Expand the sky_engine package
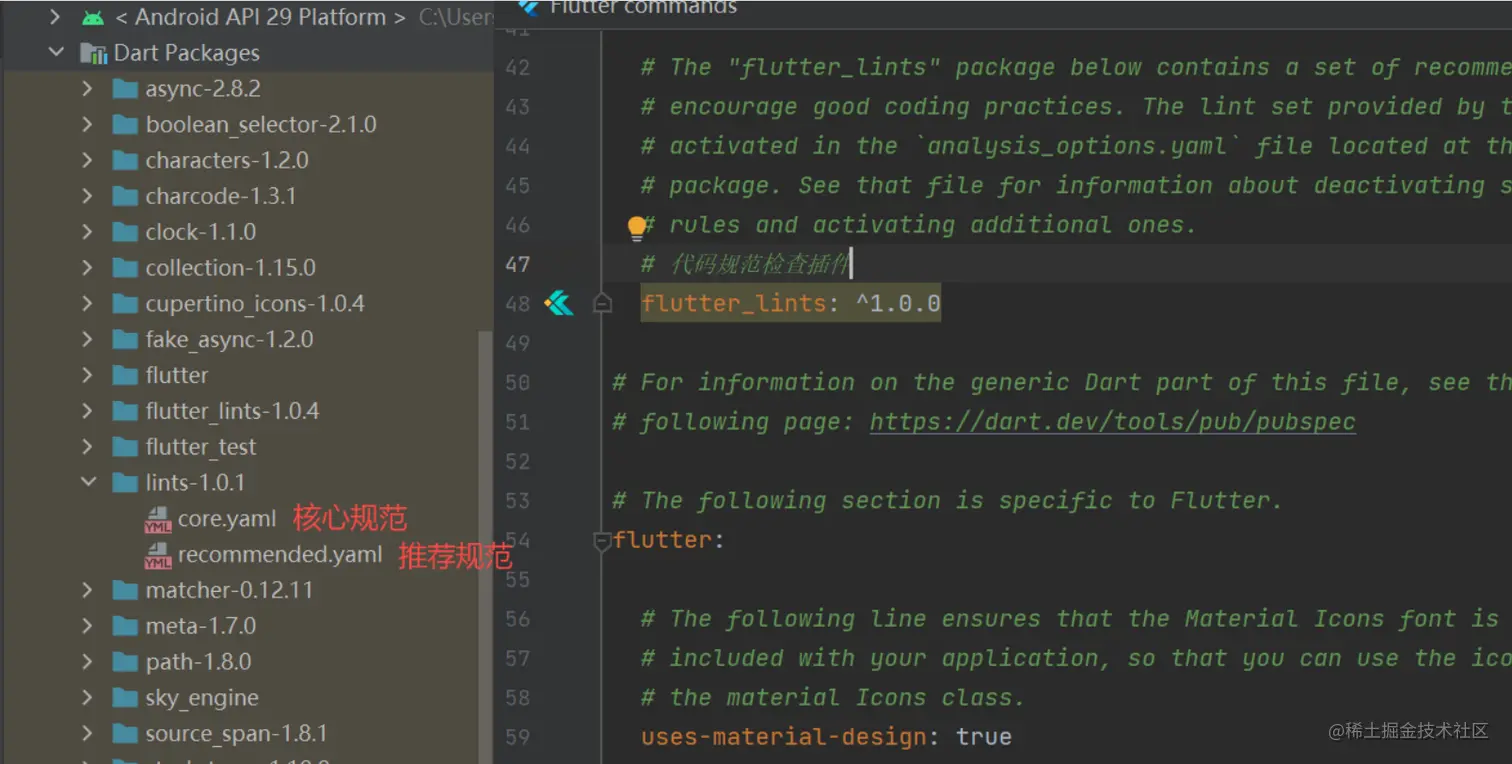Screen dimensions: 1512x764 click(x=88, y=698)
